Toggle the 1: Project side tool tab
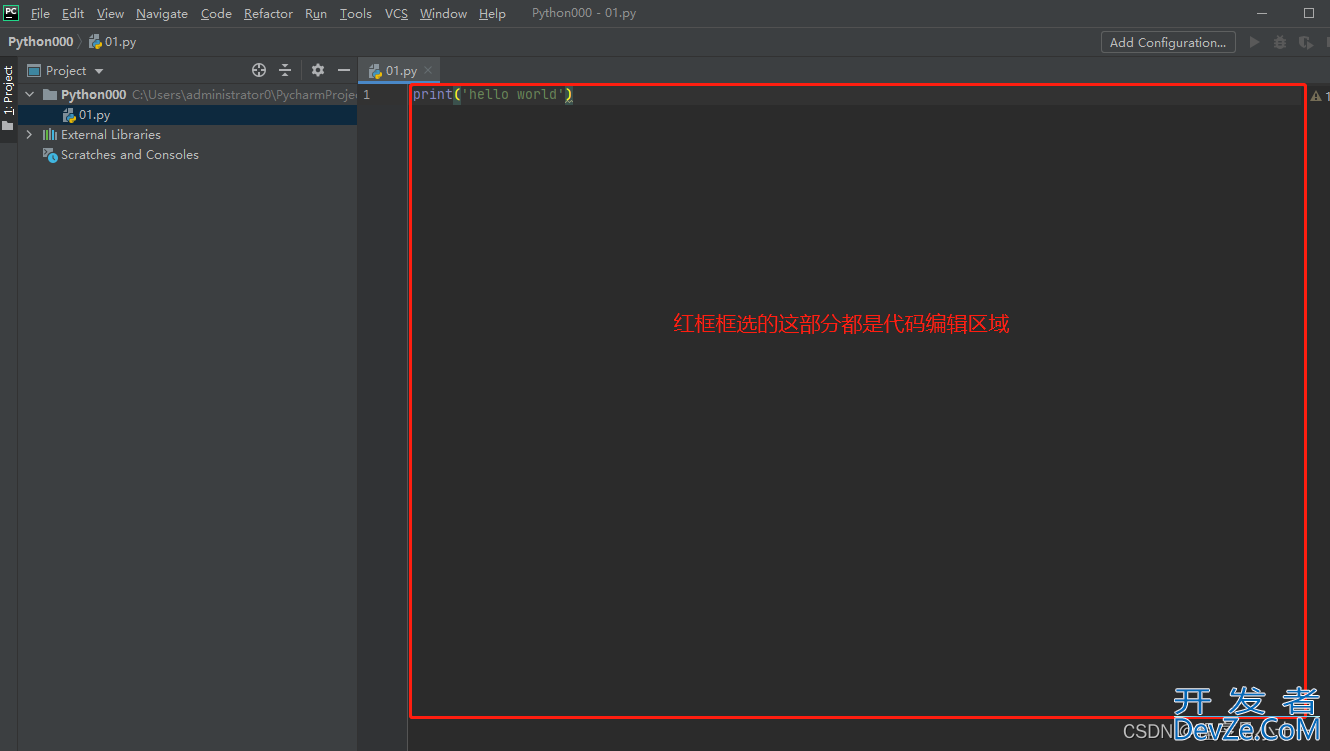Viewport: 1330px width, 751px height. [x=8, y=91]
